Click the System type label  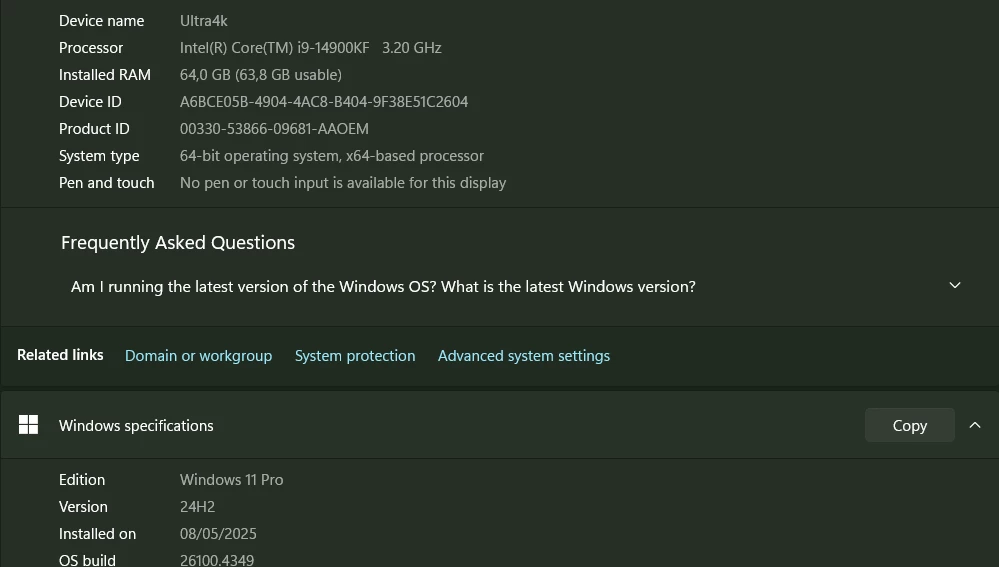coord(99,156)
